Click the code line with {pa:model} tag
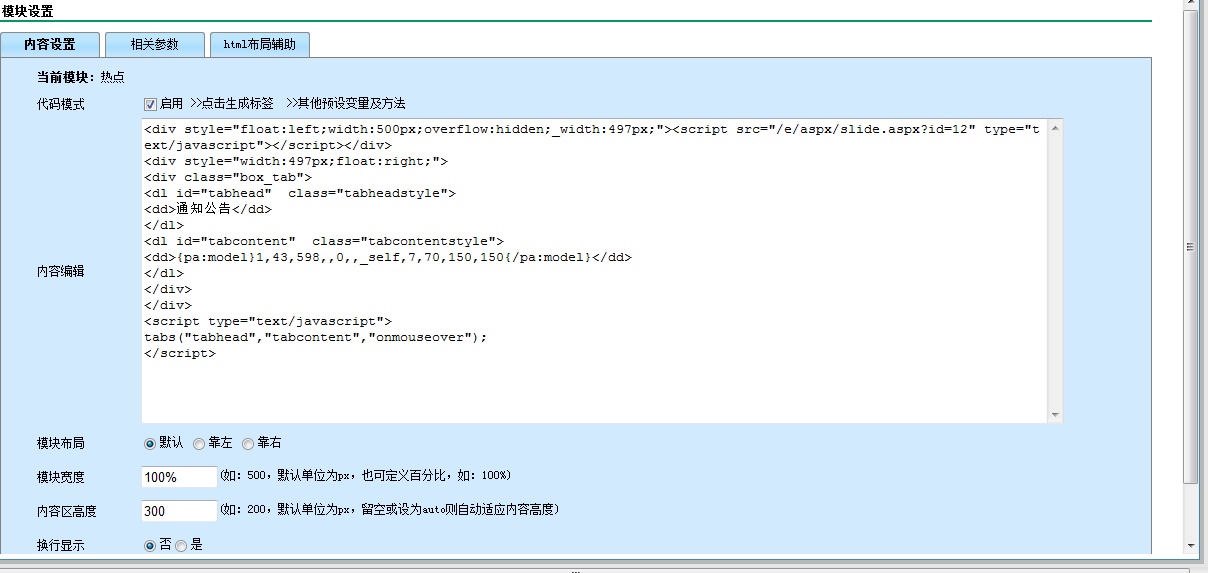 388,257
